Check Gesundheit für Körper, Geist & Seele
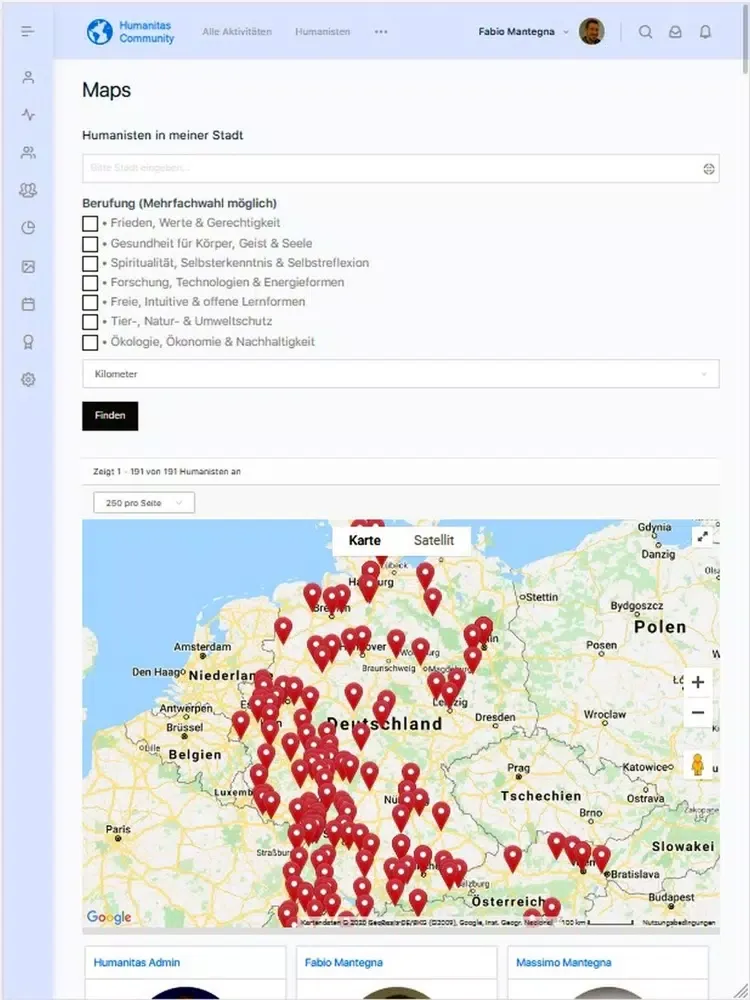The width and height of the screenshot is (750, 1000). 90,244
